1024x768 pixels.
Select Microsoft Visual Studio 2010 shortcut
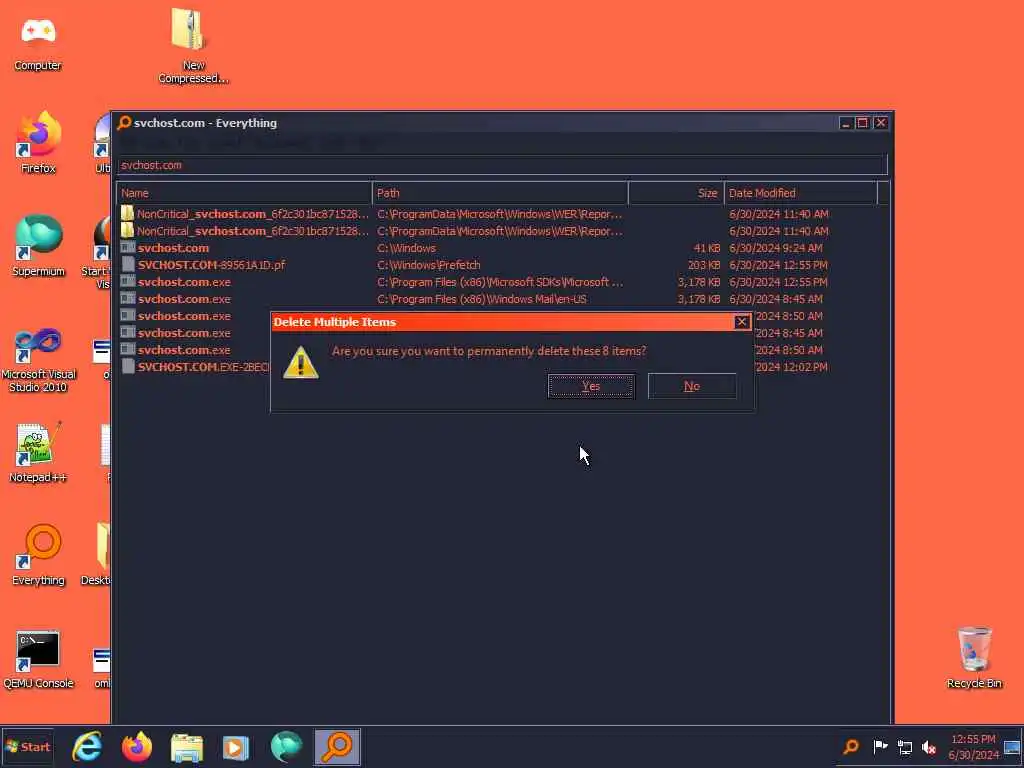coord(38,360)
